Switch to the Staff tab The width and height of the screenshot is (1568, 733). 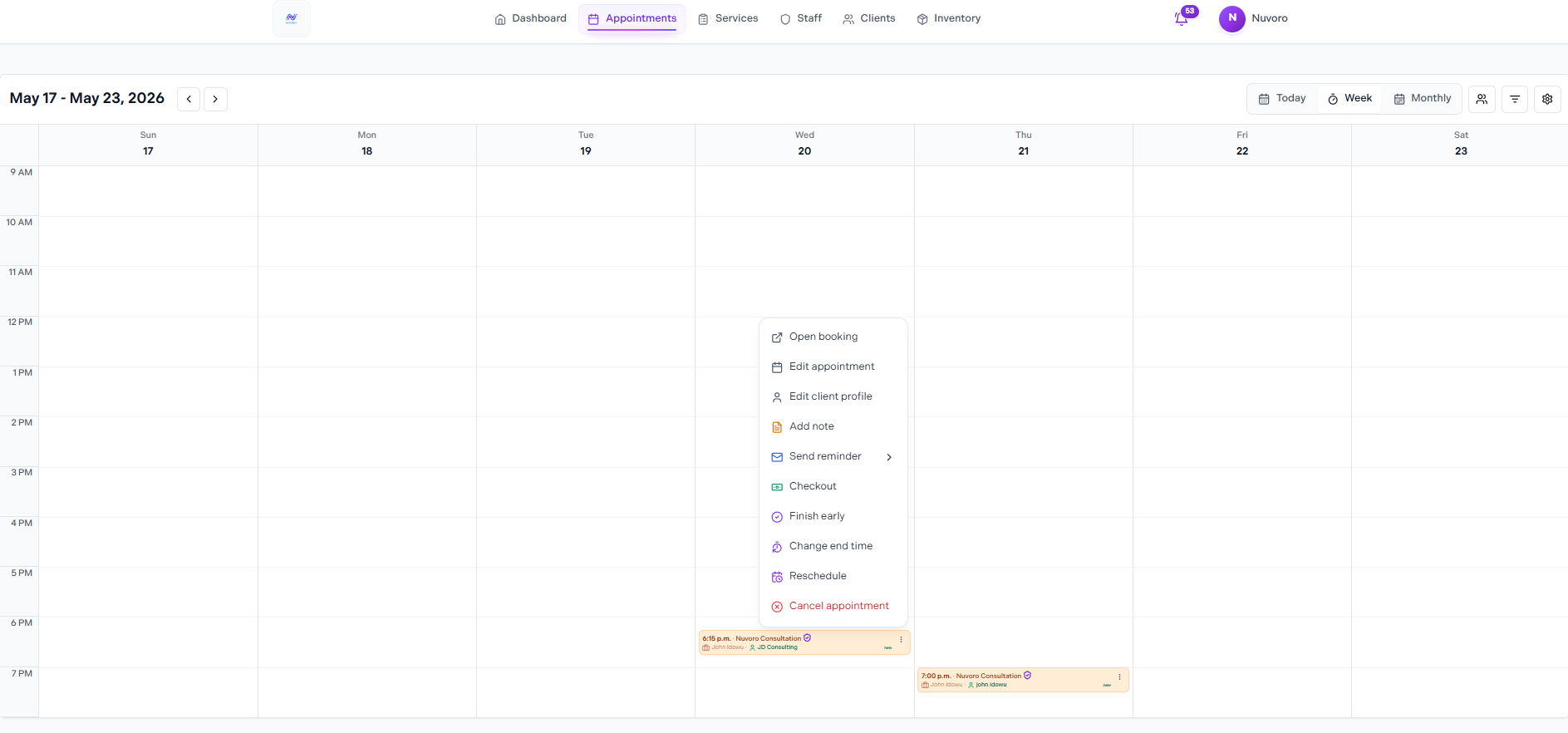(801, 18)
